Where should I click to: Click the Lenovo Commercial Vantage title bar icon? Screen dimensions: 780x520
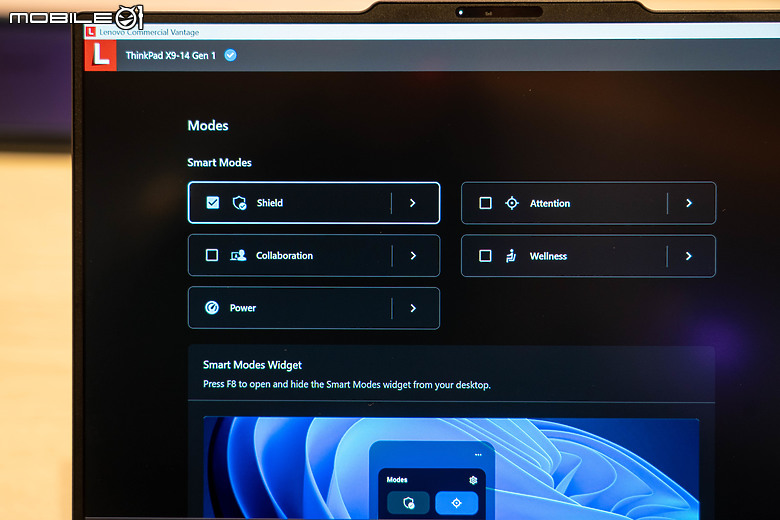91,32
